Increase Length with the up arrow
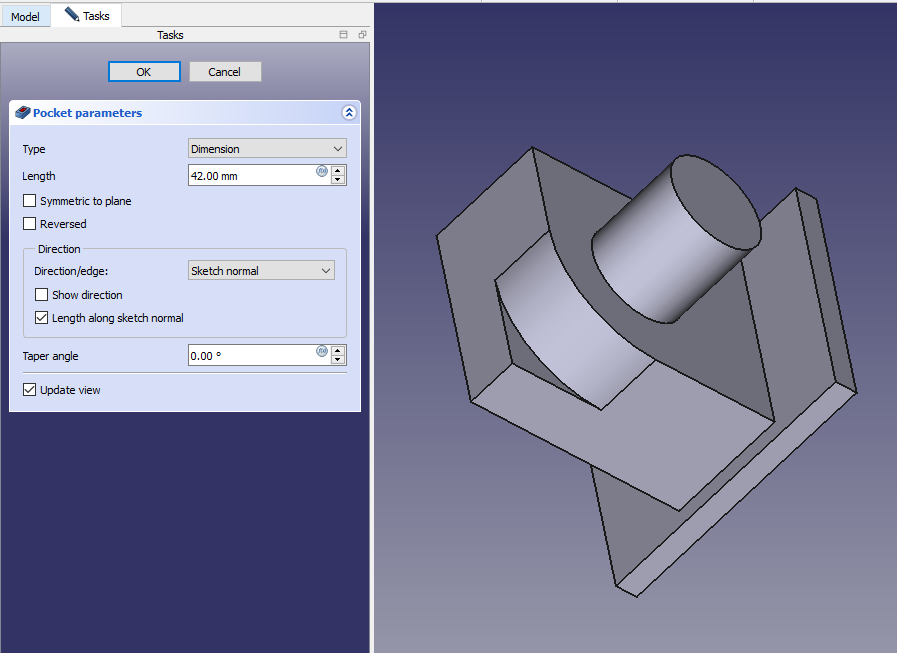897x653 pixels. (338, 170)
